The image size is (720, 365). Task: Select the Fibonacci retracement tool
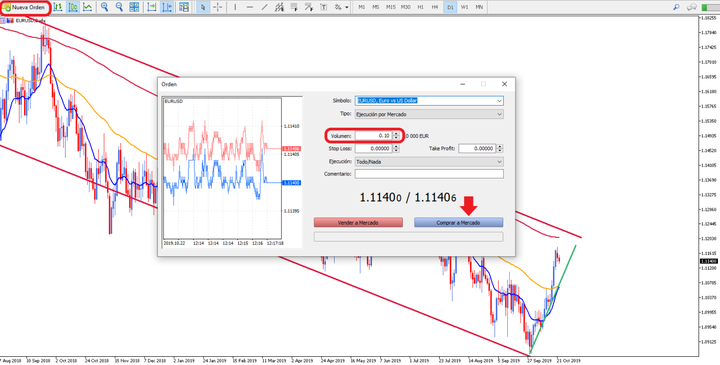click(x=294, y=7)
